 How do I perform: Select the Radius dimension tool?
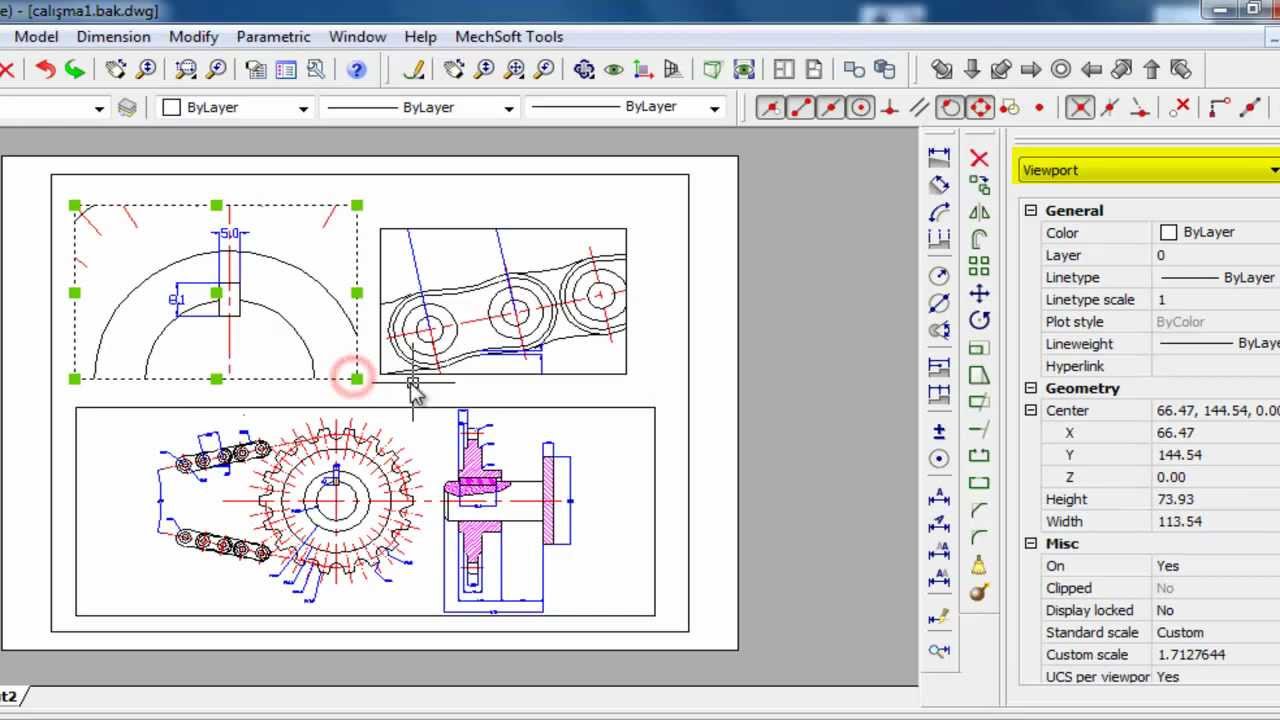pos(939,276)
